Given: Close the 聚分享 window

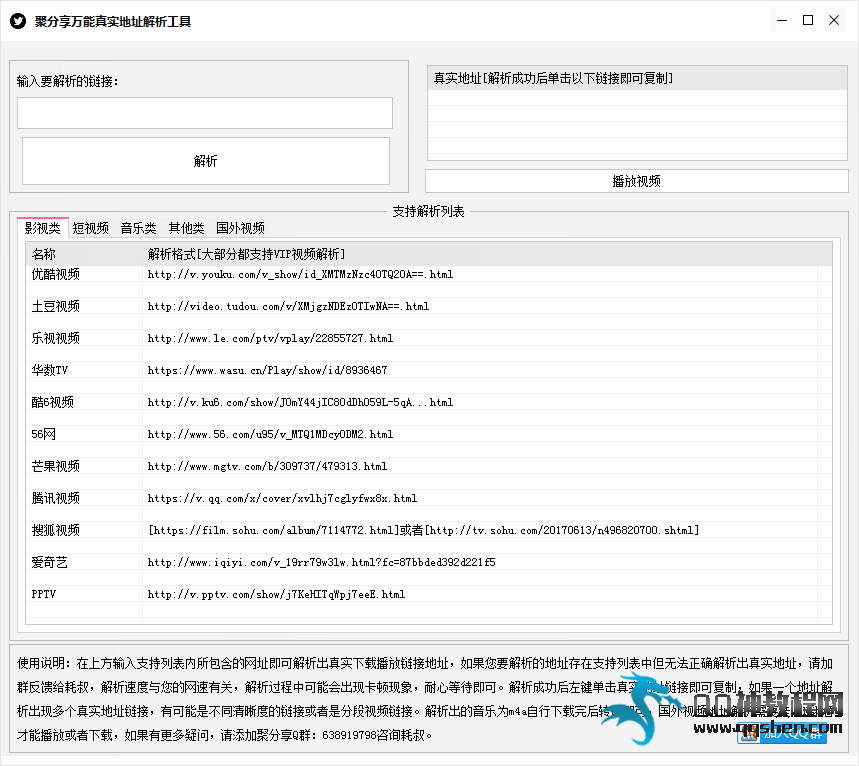Looking at the screenshot, I should pyautogui.click(x=834, y=21).
